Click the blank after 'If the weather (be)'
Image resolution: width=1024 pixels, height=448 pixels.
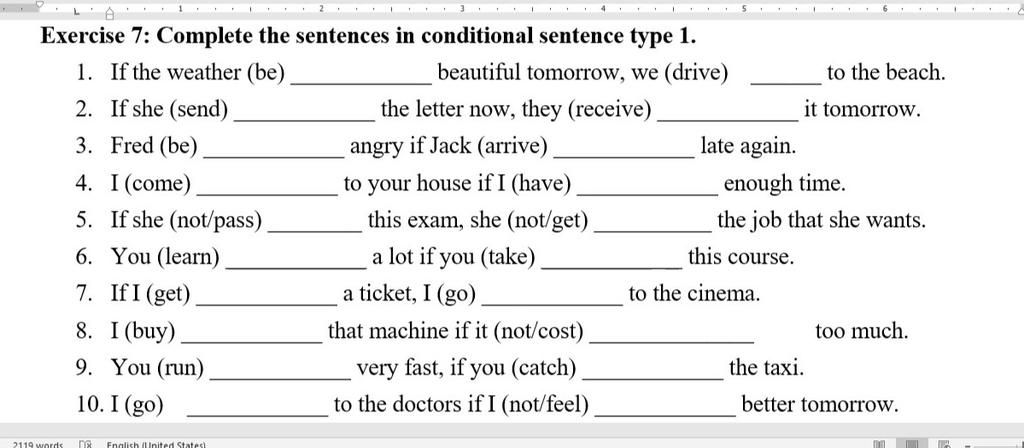[361, 76]
